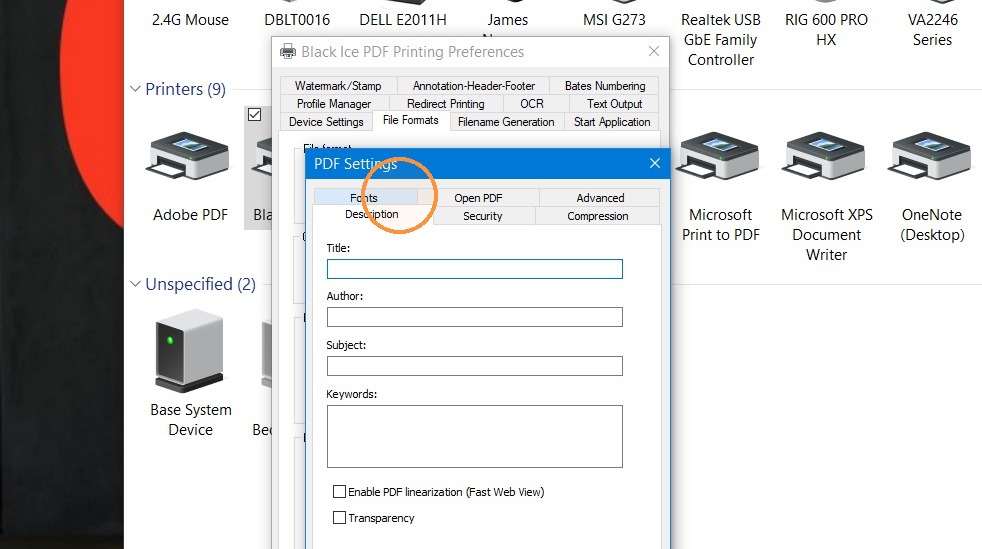The image size is (982, 549).
Task: Click into the Title input field
Action: tap(475, 269)
